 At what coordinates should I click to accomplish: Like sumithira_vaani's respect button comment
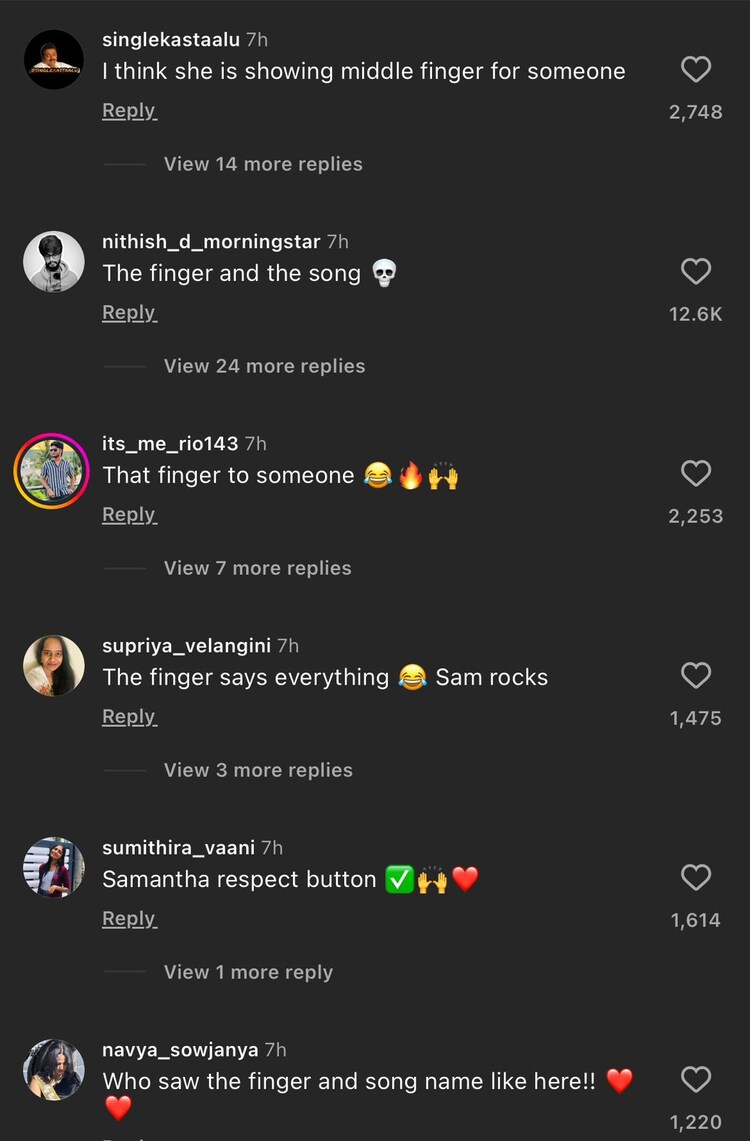[696, 877]
